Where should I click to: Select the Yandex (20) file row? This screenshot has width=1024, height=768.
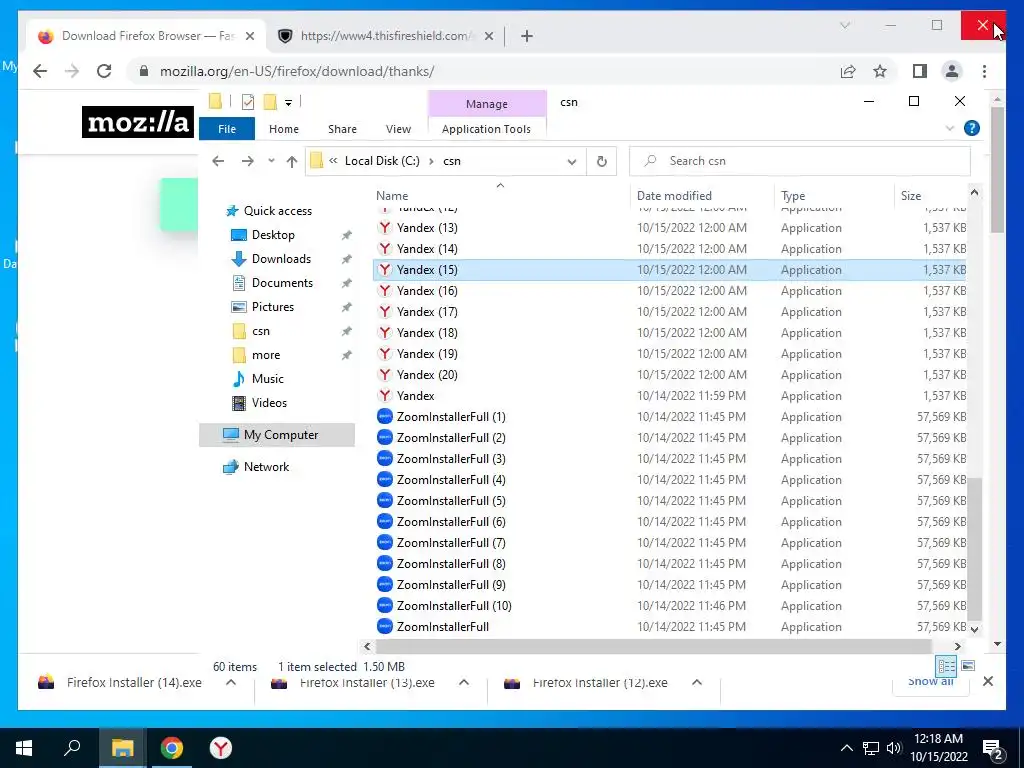[x=669, y=375]
